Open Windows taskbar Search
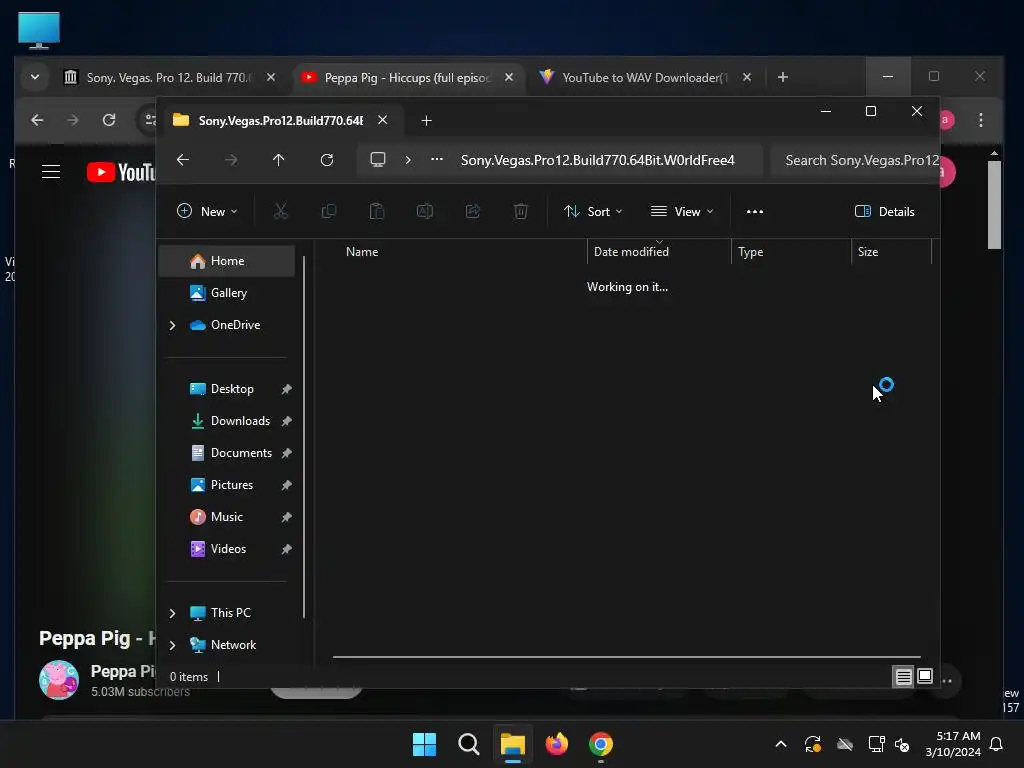This screenshot has width=1024, height=768. 469,744
